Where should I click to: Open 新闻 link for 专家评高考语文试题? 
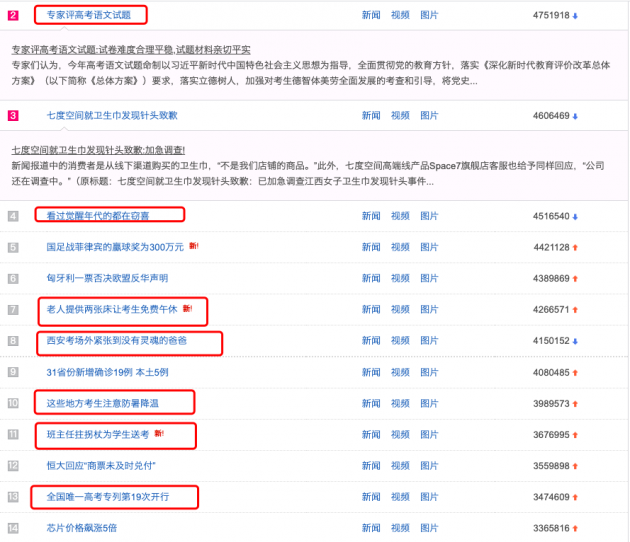point(371,16)
